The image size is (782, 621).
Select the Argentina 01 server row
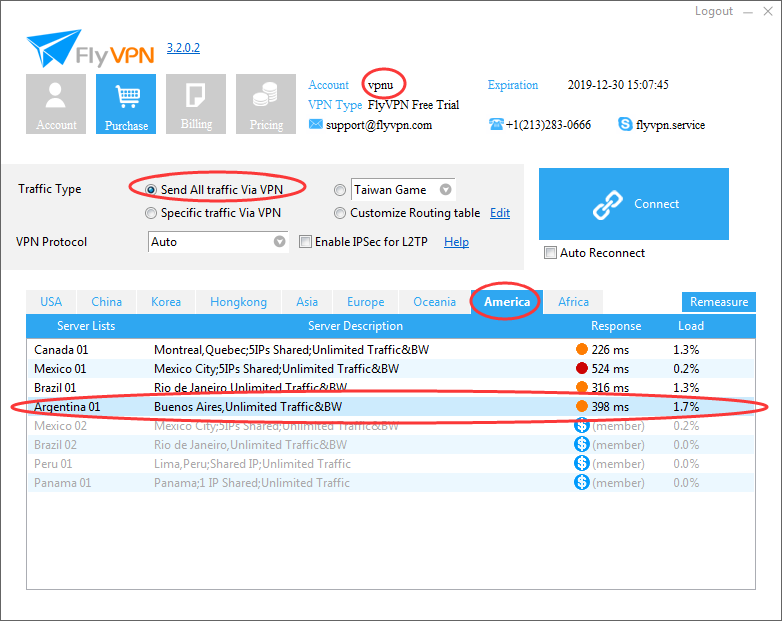[x=391, y=407]
